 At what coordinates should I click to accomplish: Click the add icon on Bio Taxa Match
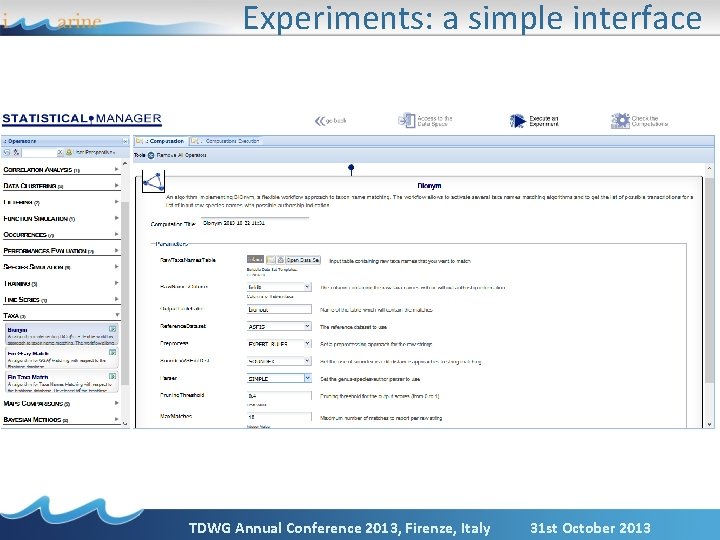tap(112, 376)
